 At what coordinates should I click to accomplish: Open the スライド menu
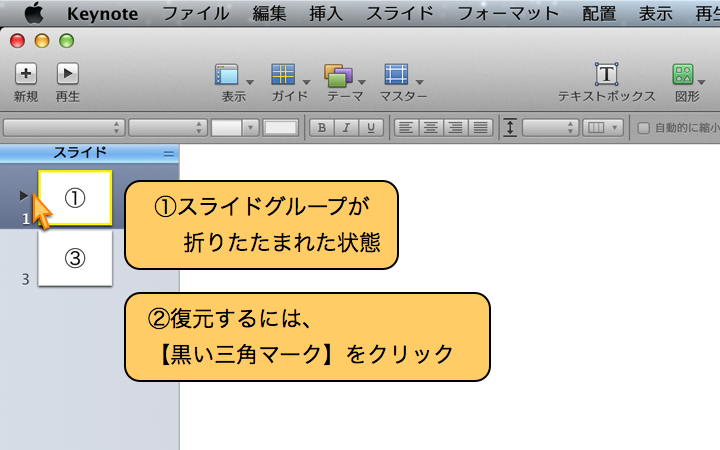point(399,13)
